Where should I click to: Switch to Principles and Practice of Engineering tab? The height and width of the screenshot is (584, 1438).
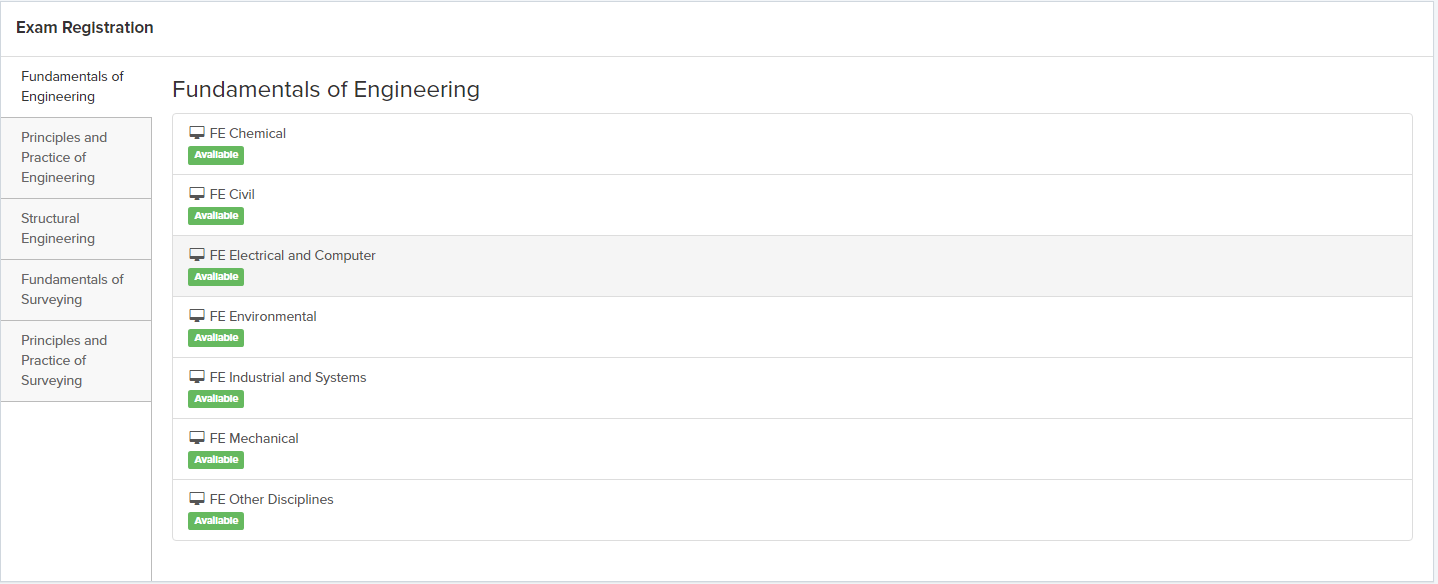point(64,157)
